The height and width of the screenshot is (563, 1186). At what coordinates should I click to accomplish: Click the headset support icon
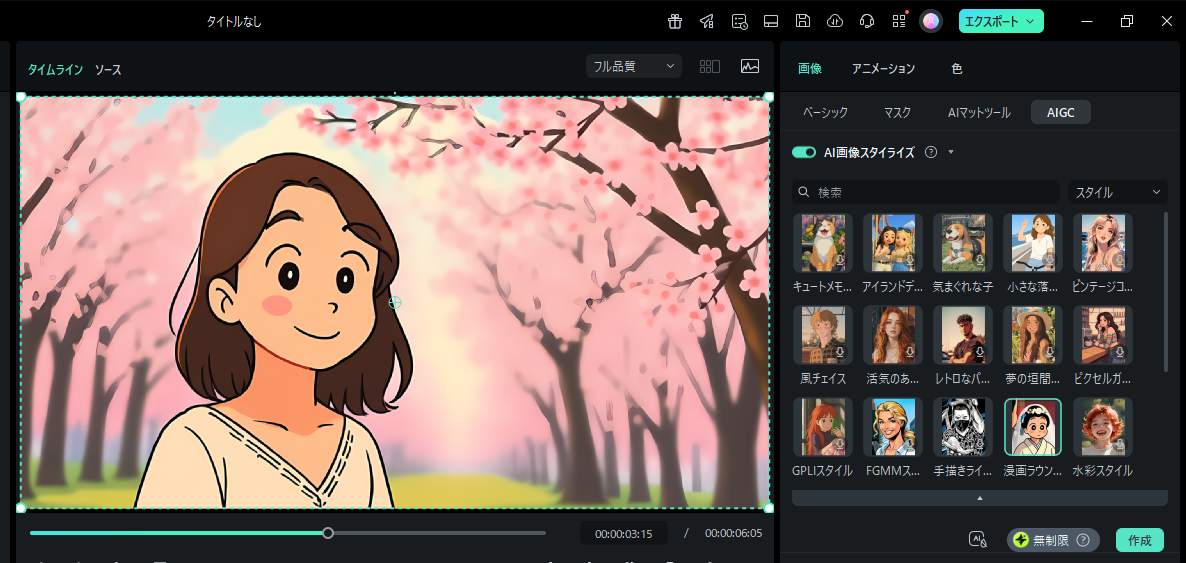click(867, 21)
